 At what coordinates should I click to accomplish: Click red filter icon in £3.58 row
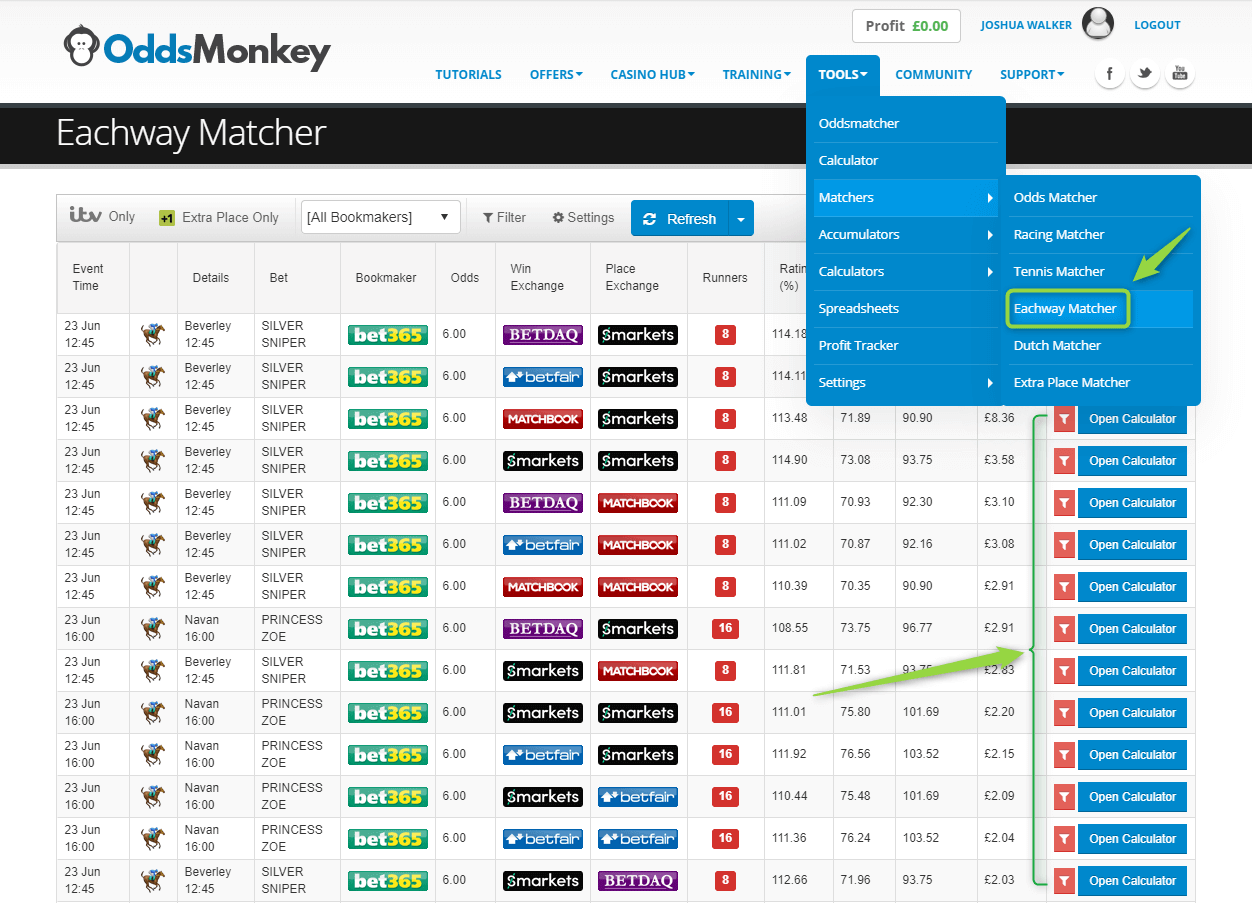point(1064,461)
